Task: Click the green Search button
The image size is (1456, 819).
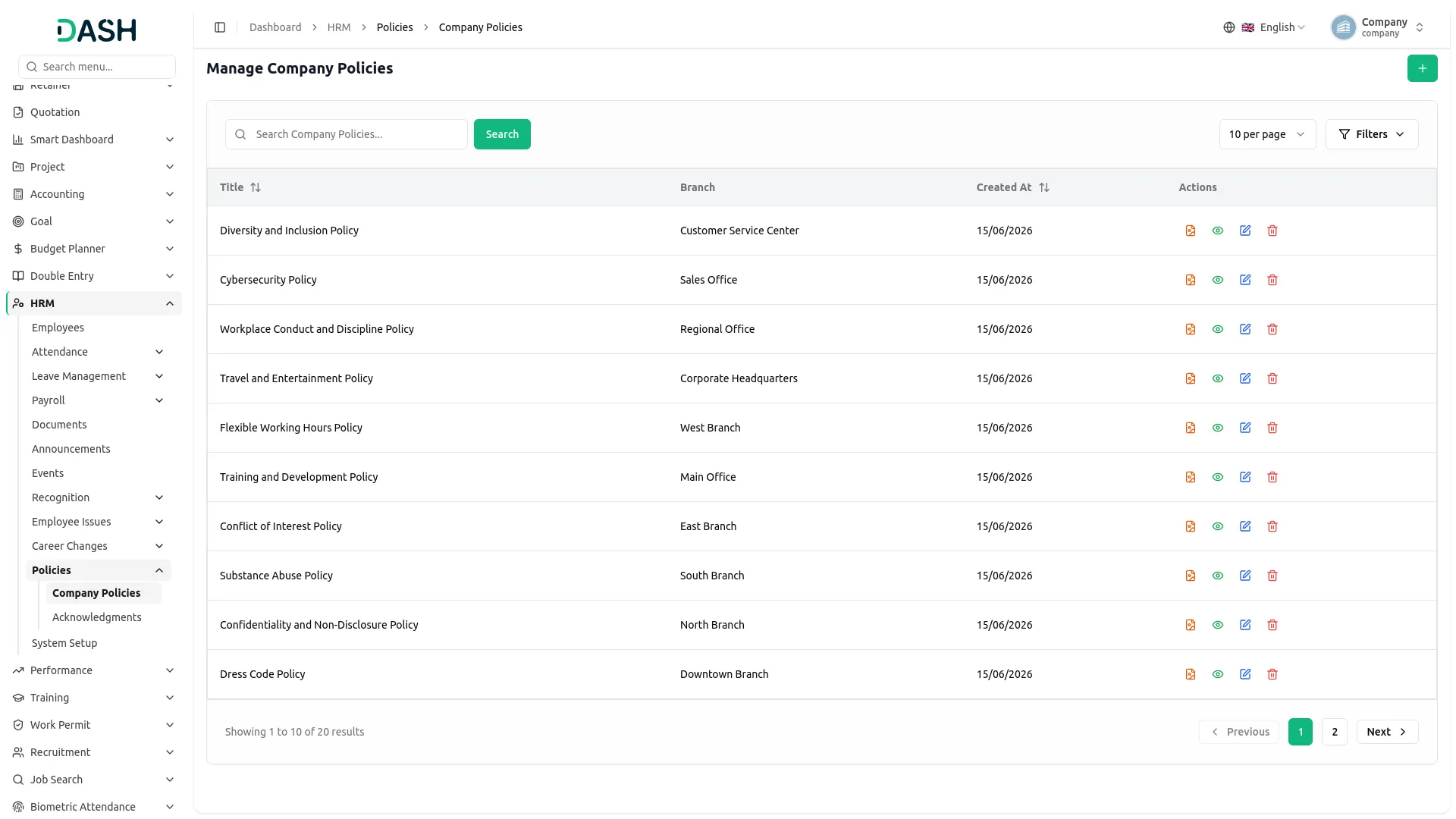Action: click(502, 134)
